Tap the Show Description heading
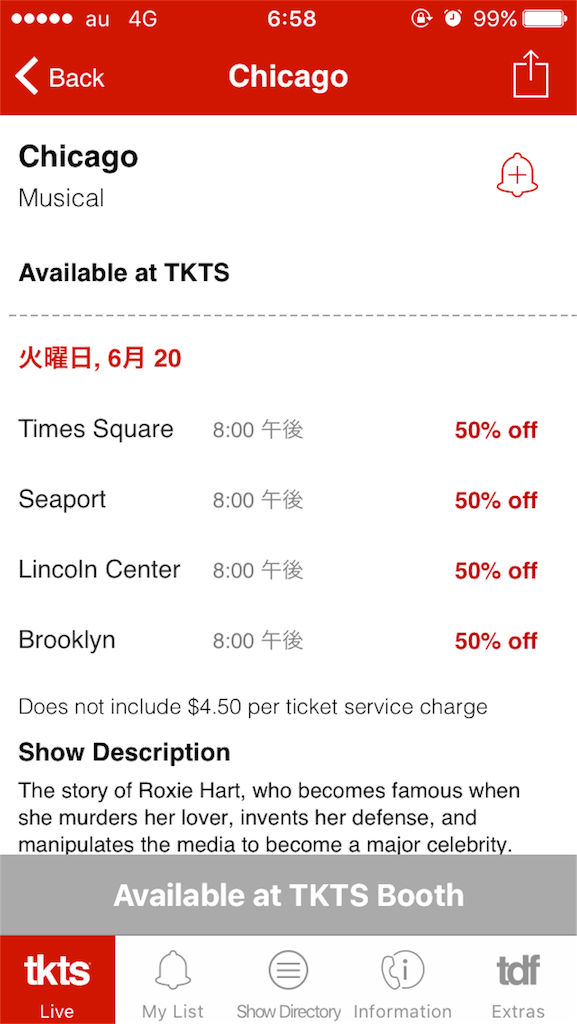This screenshot has width=577, height=1024. click(x=124, y=752)
